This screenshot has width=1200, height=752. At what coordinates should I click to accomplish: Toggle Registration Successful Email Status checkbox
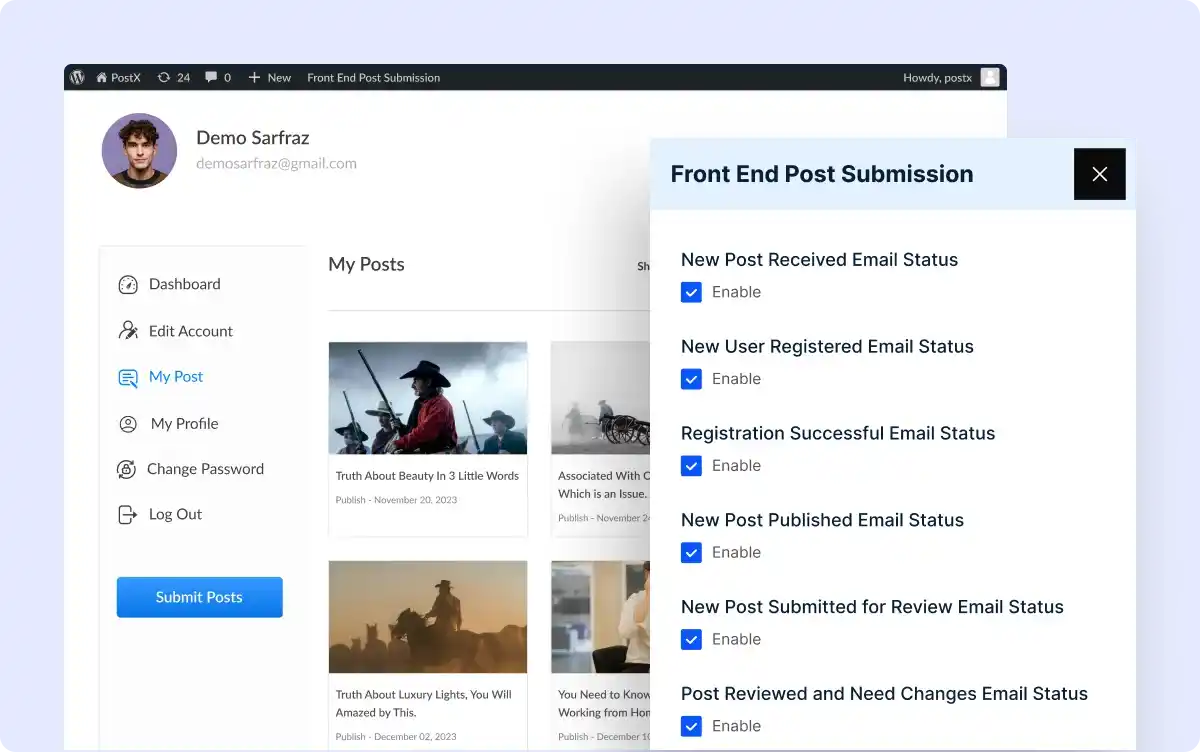tap(691, 466)
